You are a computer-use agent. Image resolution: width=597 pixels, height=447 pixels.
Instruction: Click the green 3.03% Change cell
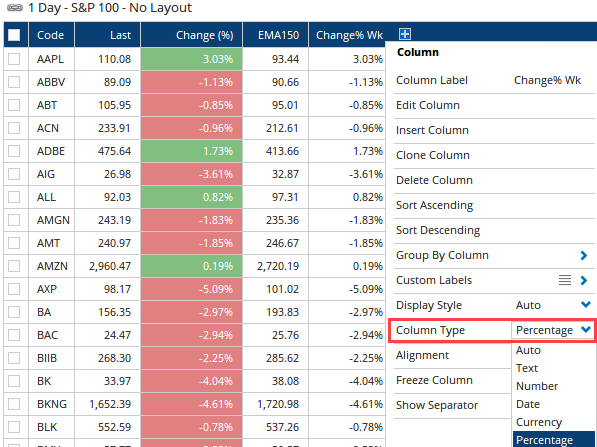(192, 59)
